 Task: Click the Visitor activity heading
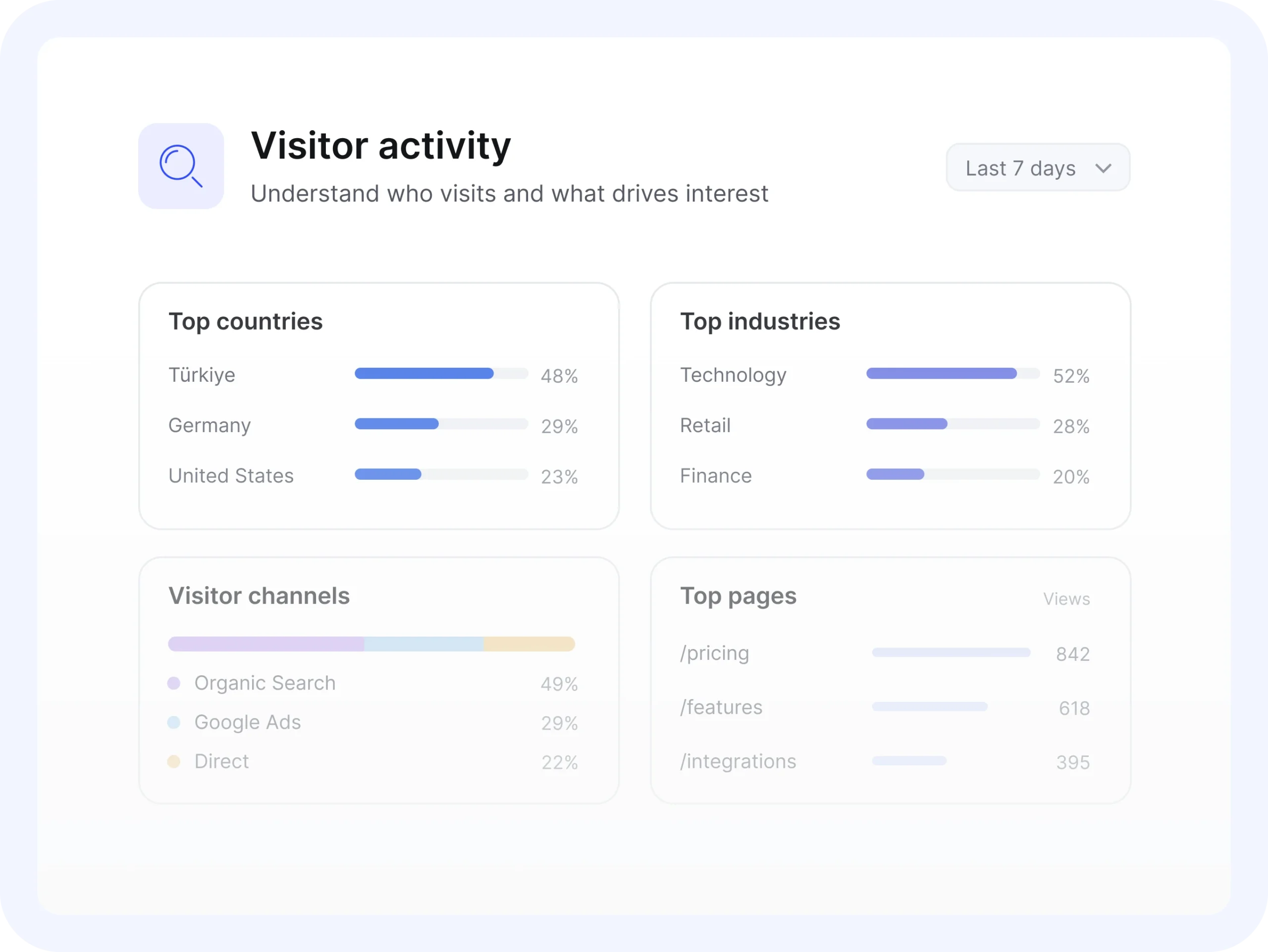380,146
